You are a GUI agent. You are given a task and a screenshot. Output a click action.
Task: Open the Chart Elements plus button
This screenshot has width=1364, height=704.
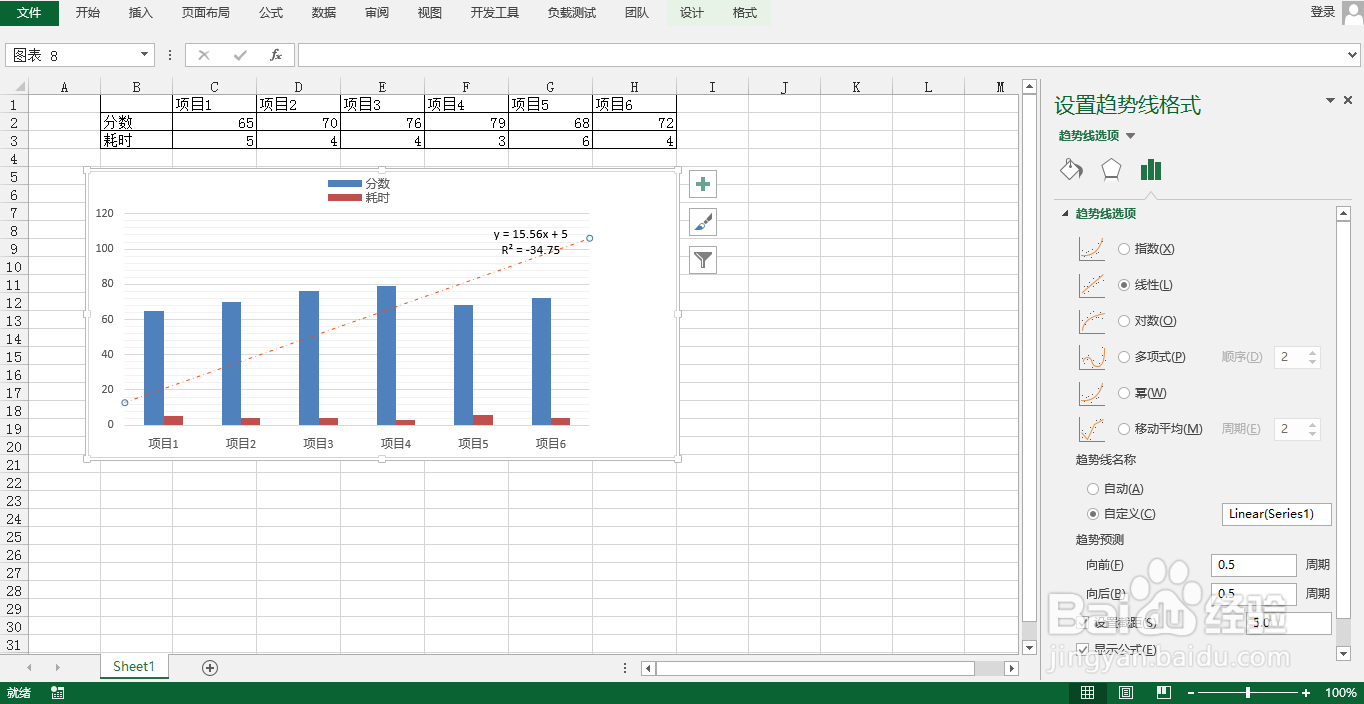(x=703, y=184)
